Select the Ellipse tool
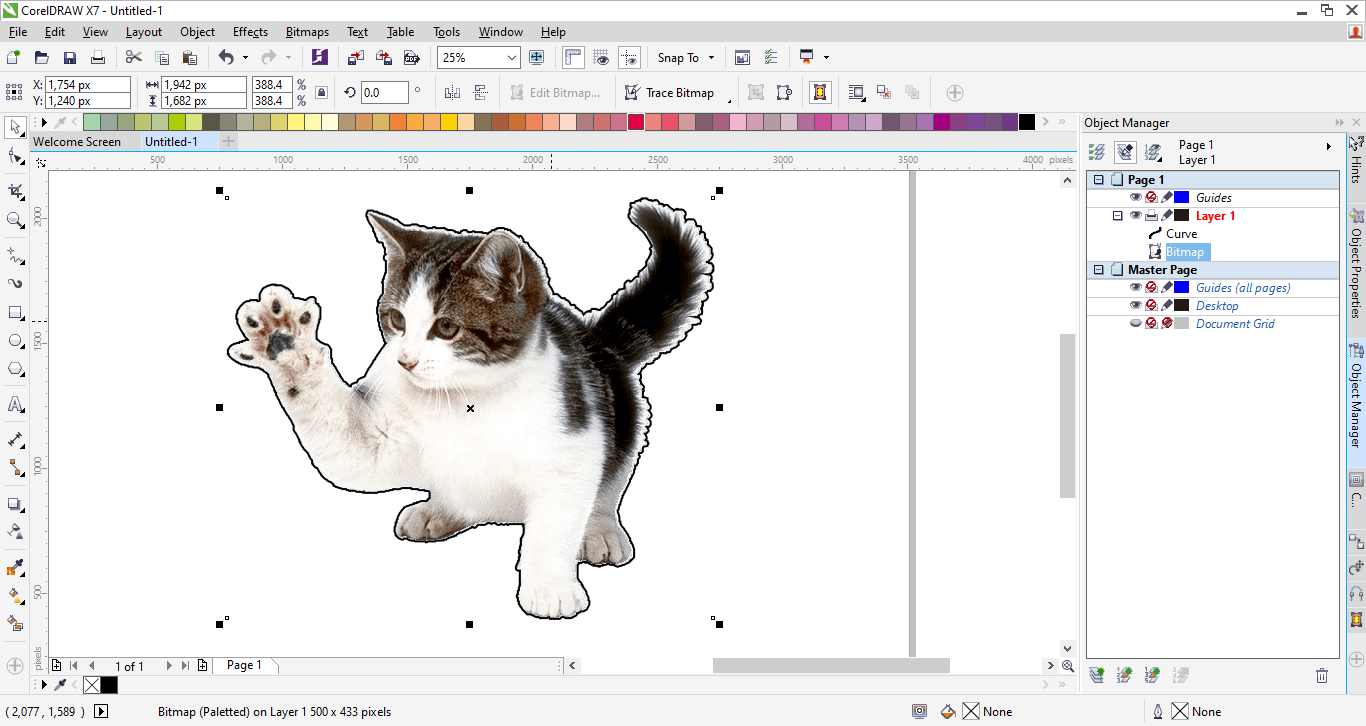This screenshot has width=1366, height=726. (15, 341)
